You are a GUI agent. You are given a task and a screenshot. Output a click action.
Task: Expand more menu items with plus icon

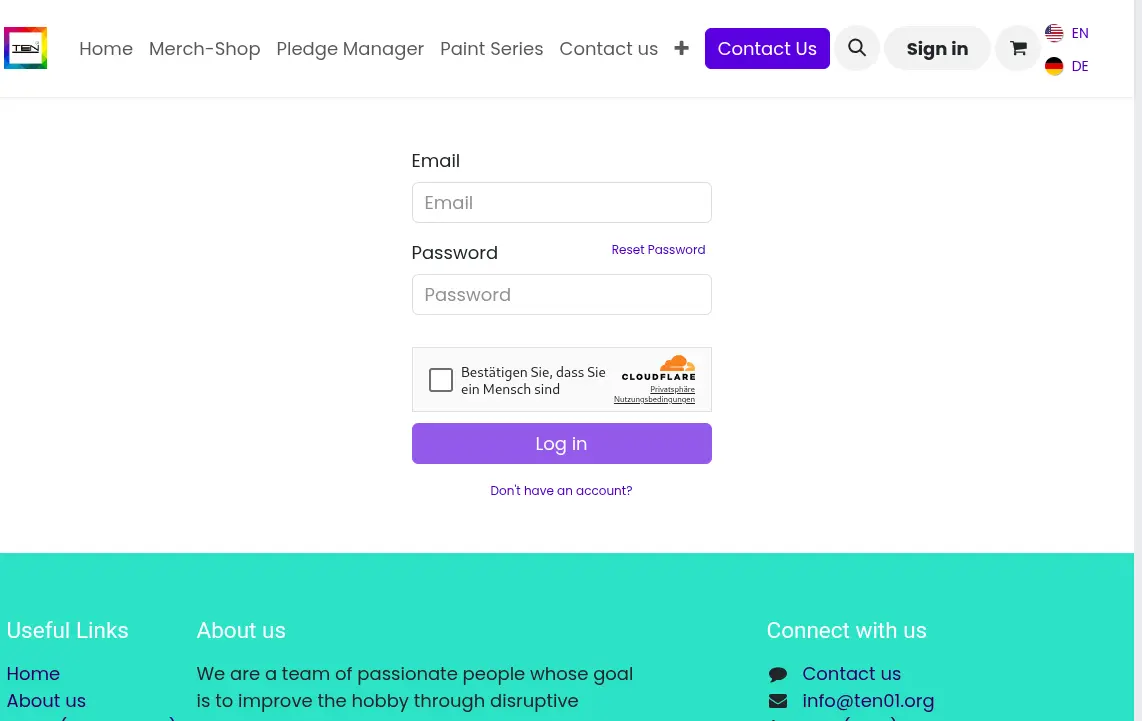coord(681,48)
